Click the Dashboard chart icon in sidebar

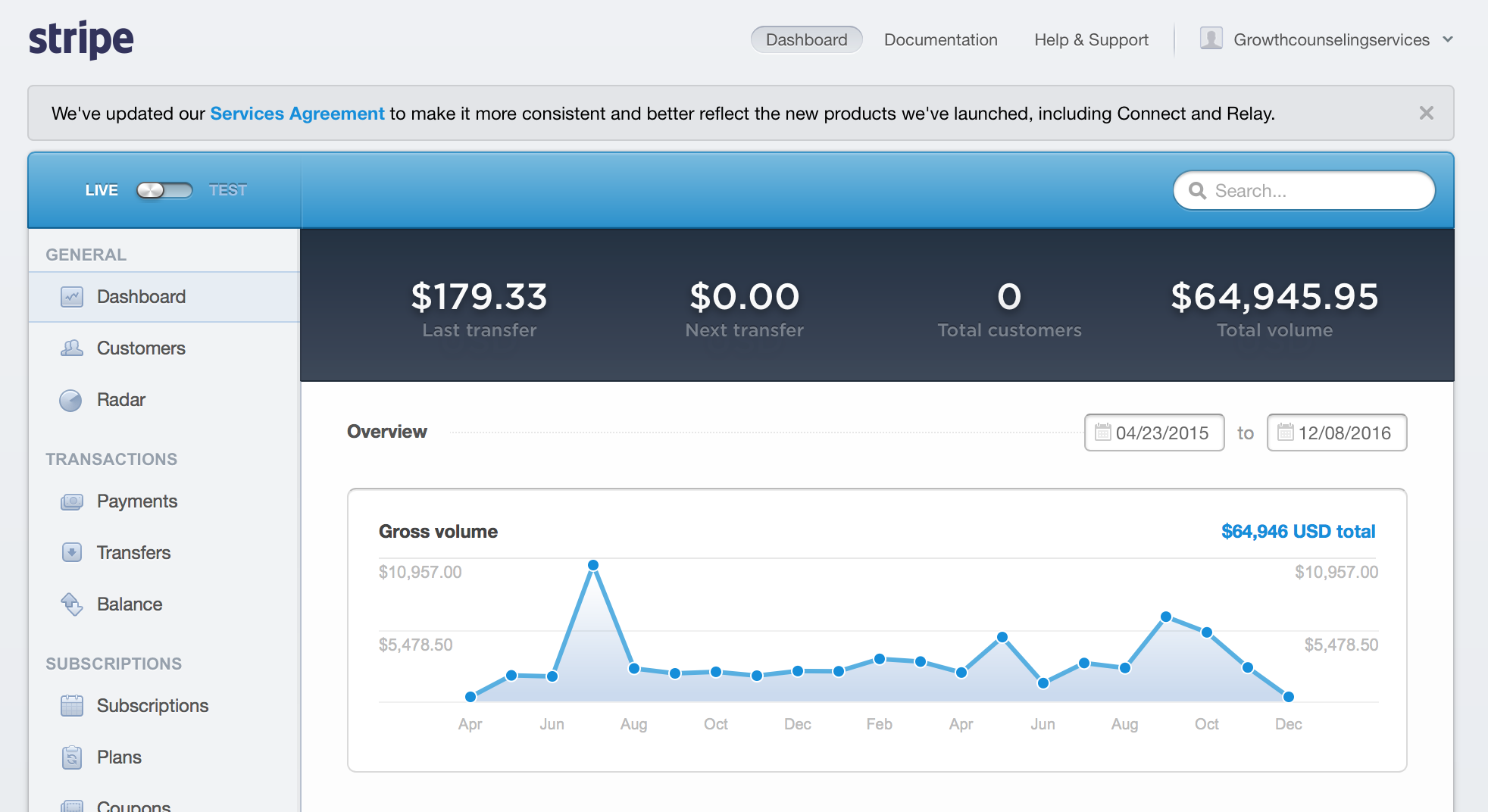coord(72,297)
